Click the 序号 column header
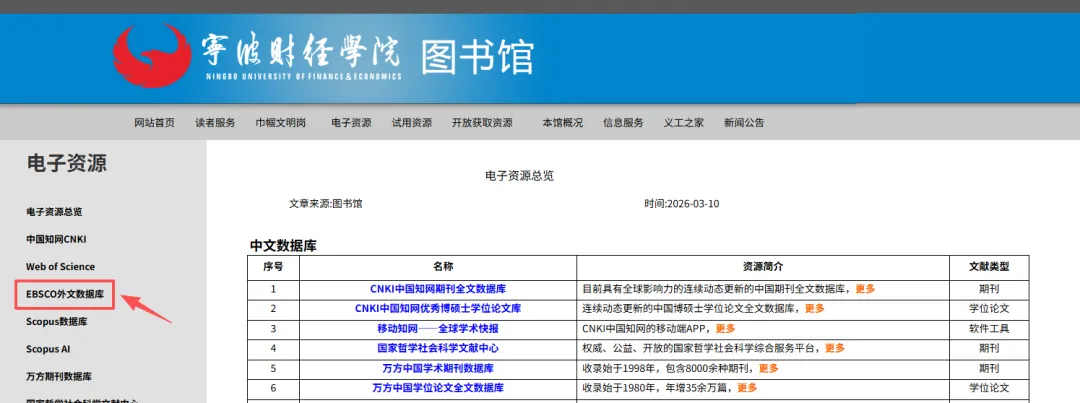The height and width of the screenshot is (403, 1080). click(x=273, y=267)
